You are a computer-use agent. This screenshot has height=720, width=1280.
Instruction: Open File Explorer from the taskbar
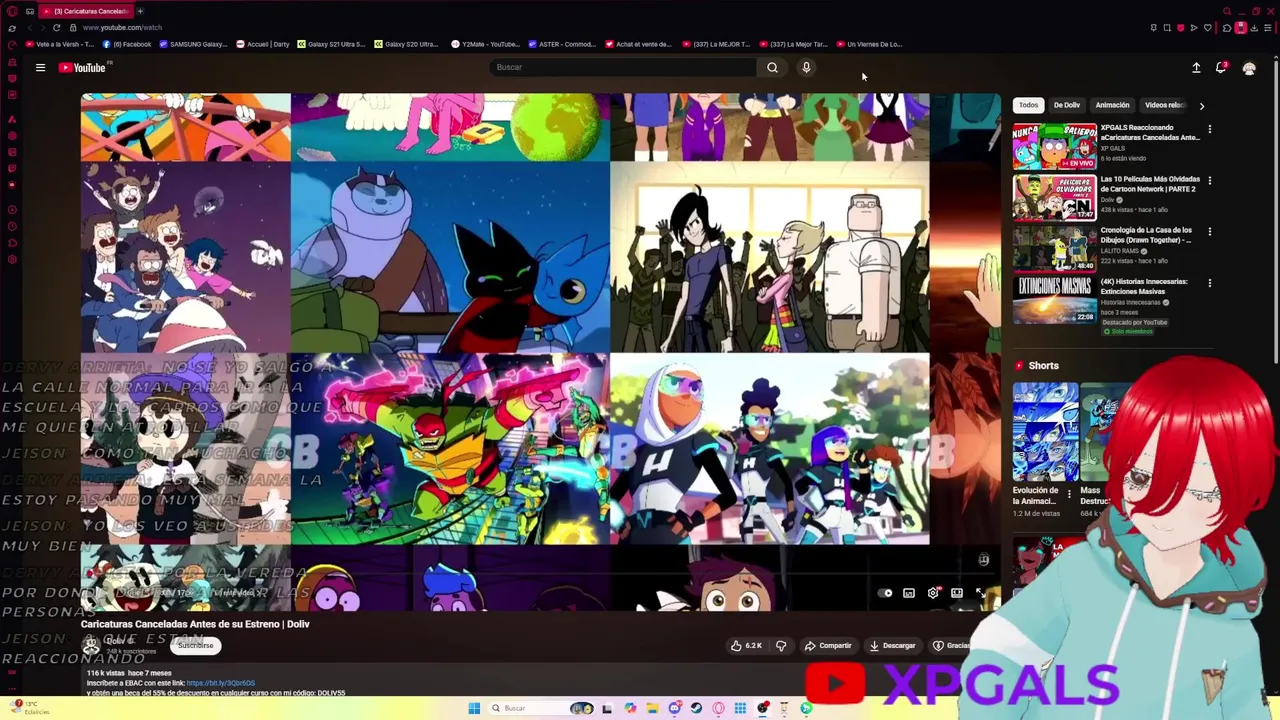click(x=652, y=708)
